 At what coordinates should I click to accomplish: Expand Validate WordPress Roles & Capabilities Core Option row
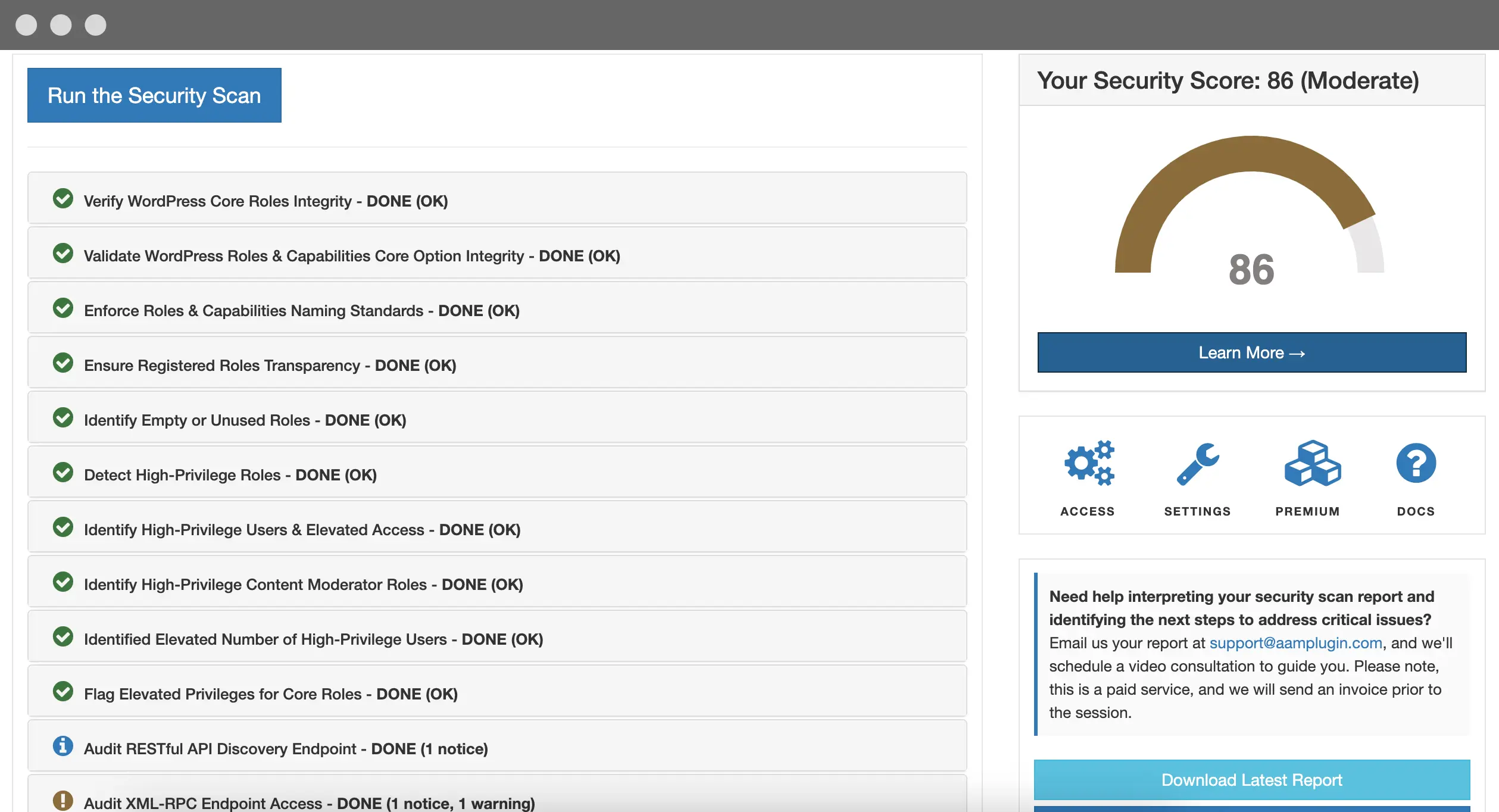(x=497, y=253)
